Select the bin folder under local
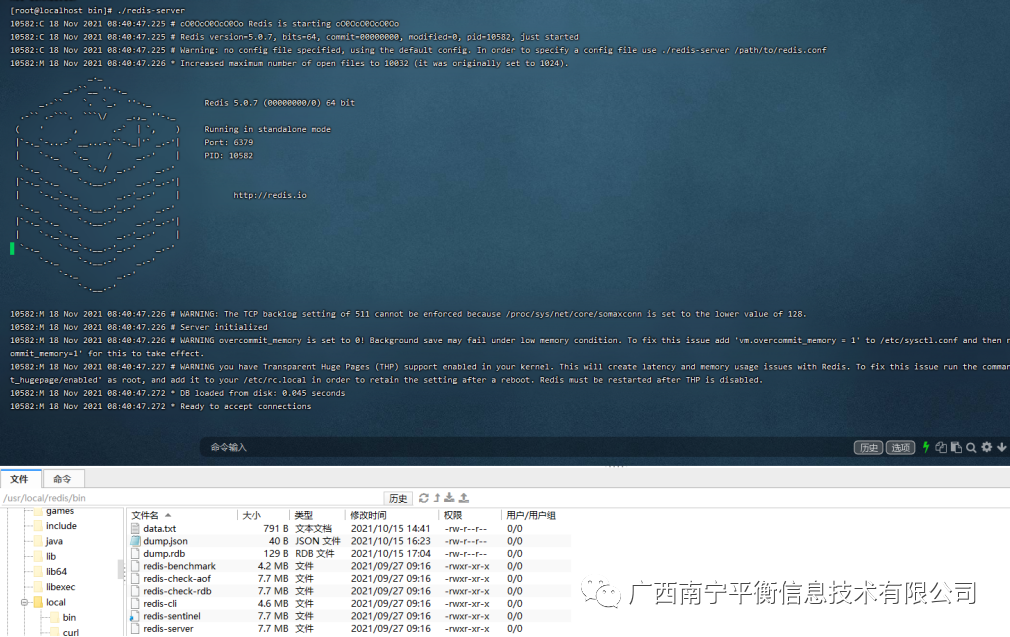 pyautogui.click(x=69, y=617)
